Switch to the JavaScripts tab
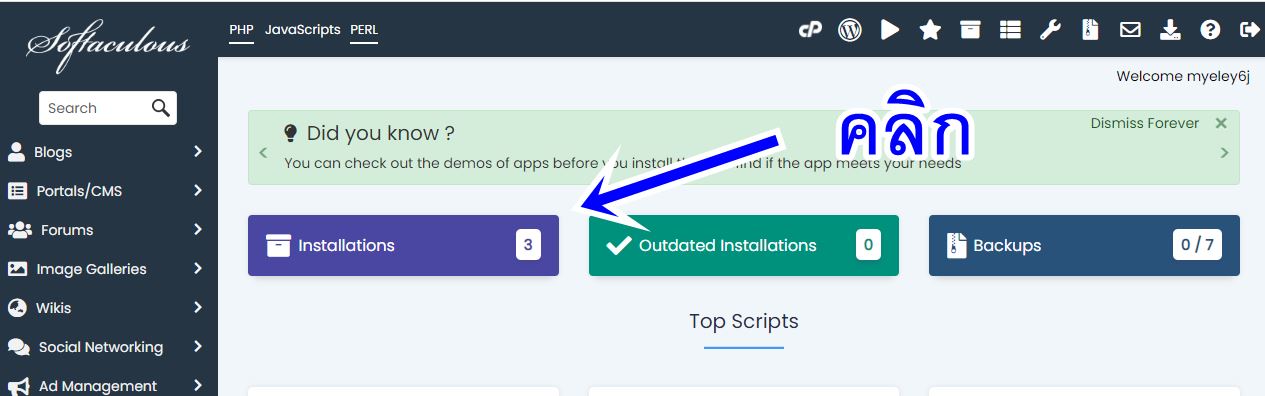1265x396 pixels. pos(302,30)
